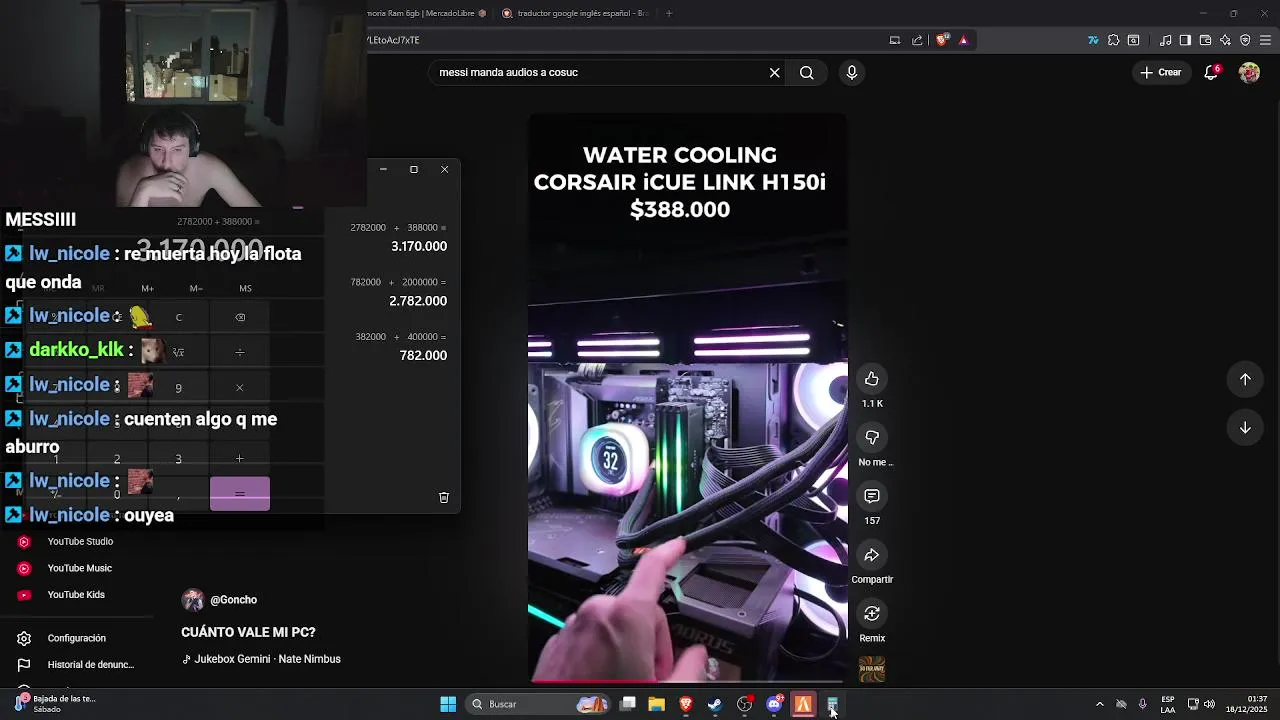Click calculator 3 key

click(x=178, y=459)
